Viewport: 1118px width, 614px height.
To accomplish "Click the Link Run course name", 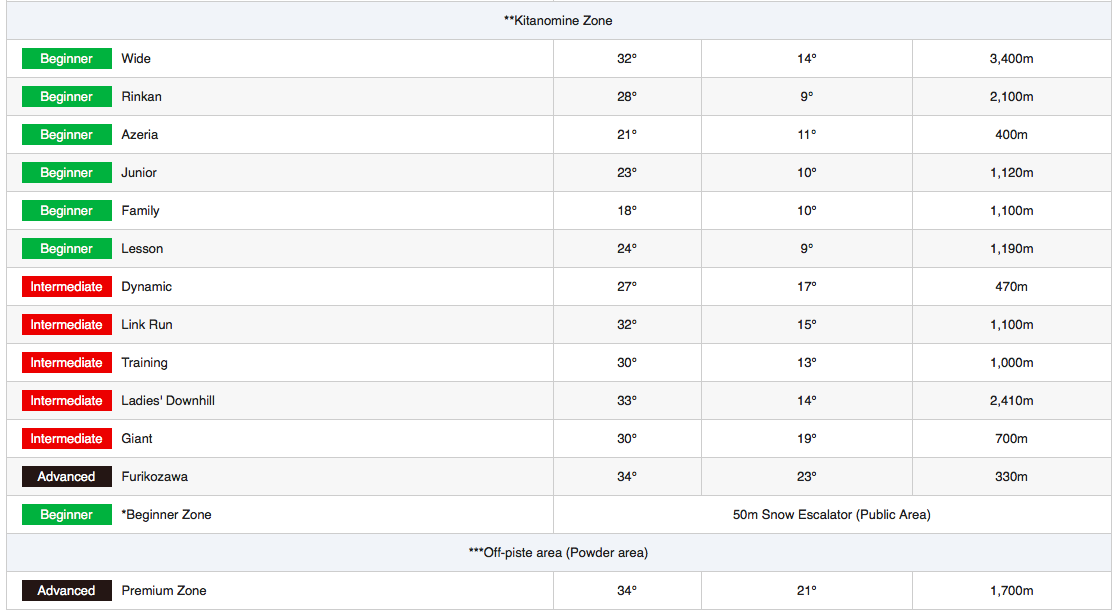I will [x=147, y=325].
